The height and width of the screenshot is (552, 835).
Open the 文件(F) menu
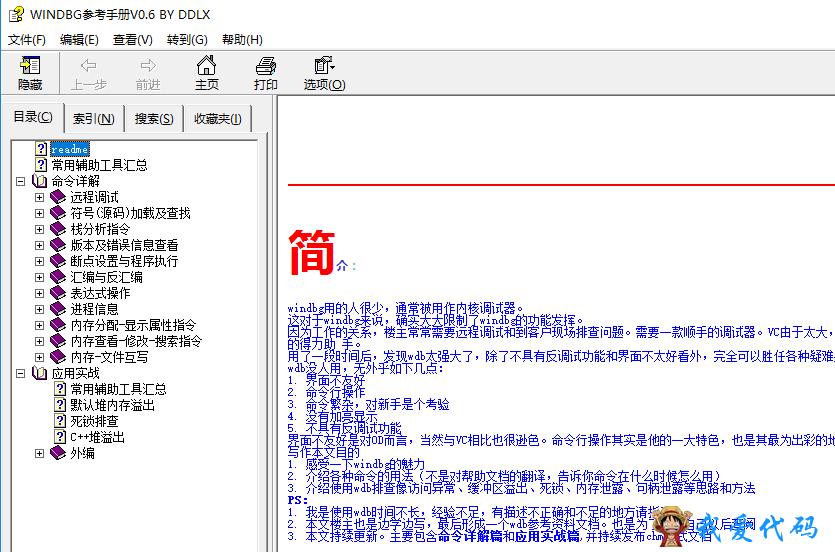[x=27, y=40]
